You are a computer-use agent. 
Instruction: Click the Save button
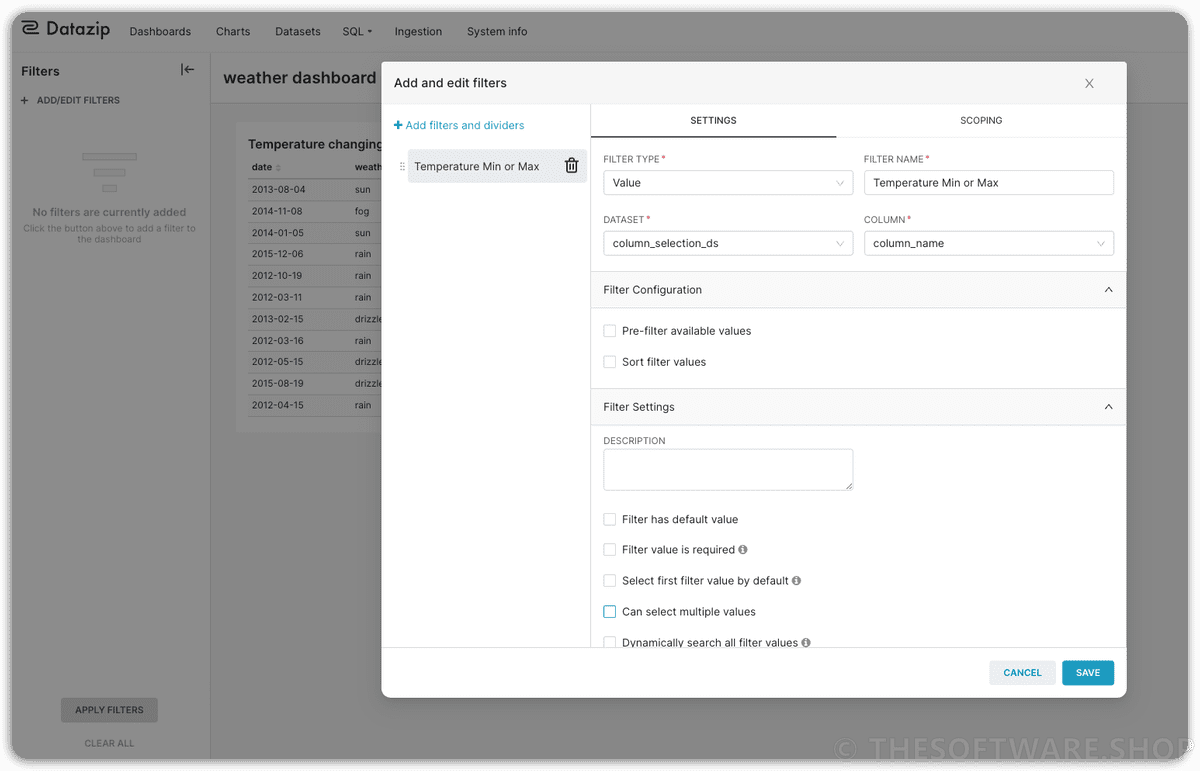pos(1088,673)
